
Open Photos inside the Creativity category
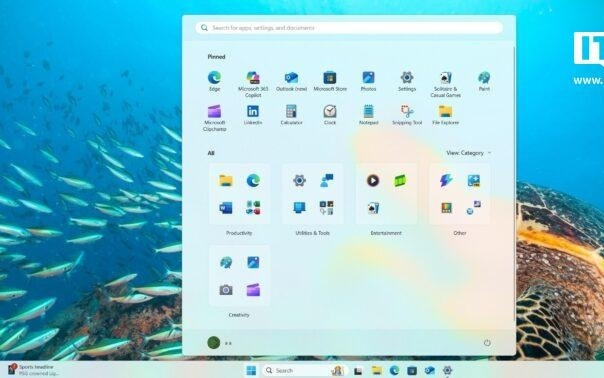[253, 262]
